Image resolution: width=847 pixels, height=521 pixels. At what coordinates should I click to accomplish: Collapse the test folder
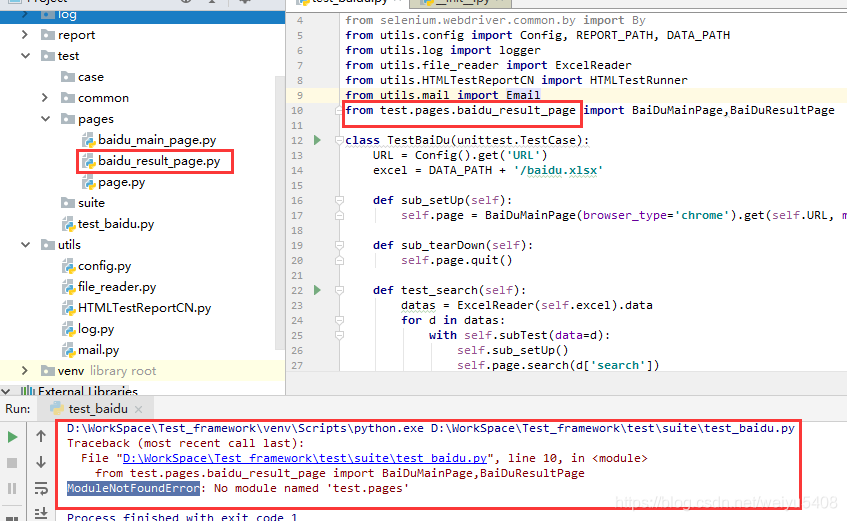pyautogui.click(x=25, y=56)
